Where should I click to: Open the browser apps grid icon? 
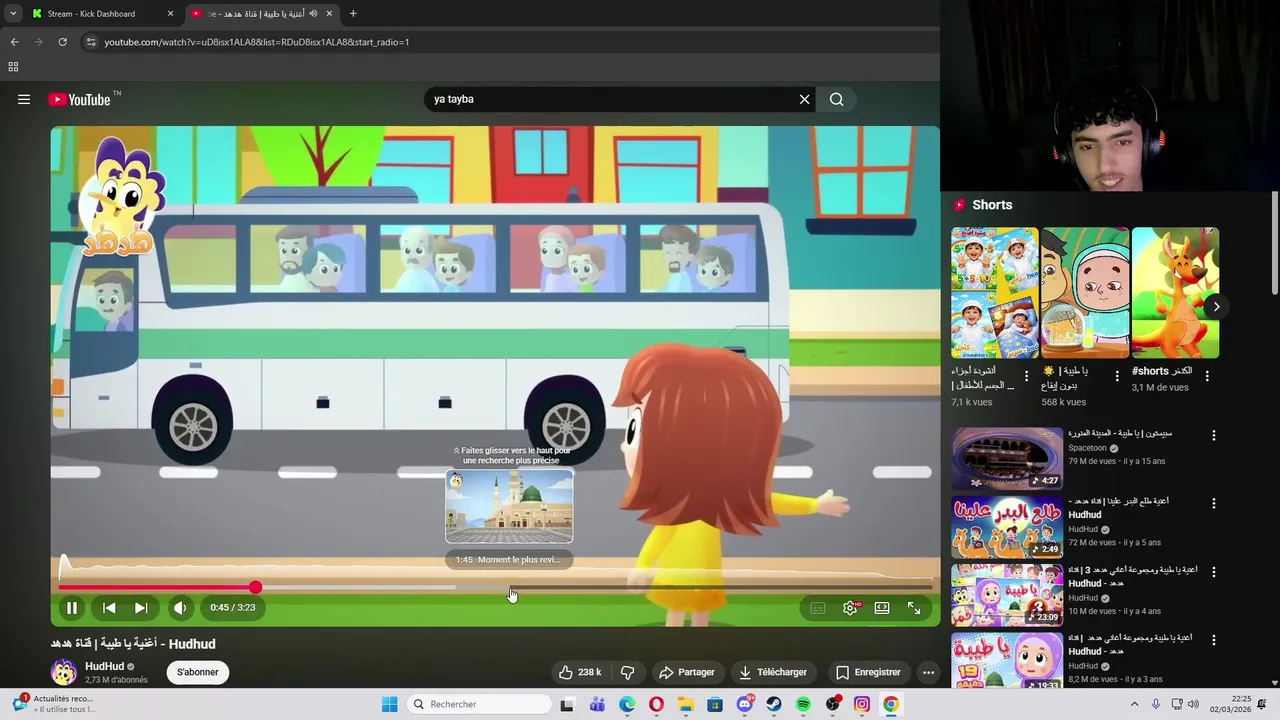(13, 67)
